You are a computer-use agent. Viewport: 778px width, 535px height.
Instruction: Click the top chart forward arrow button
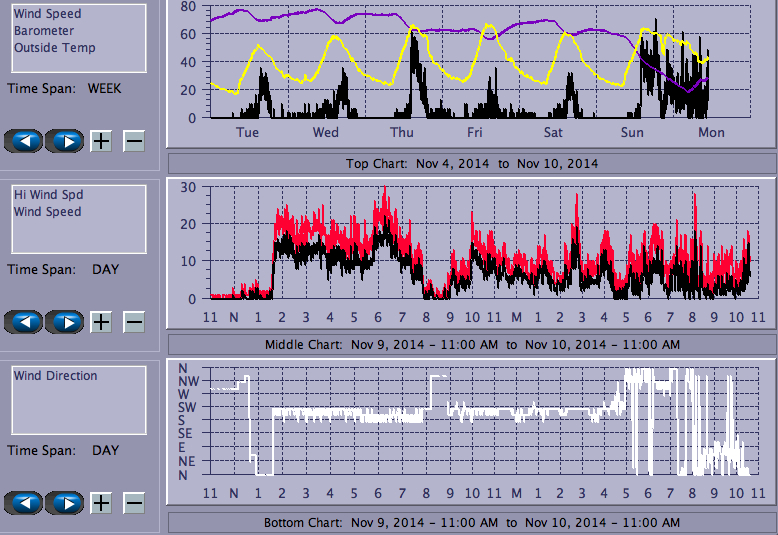66,141
